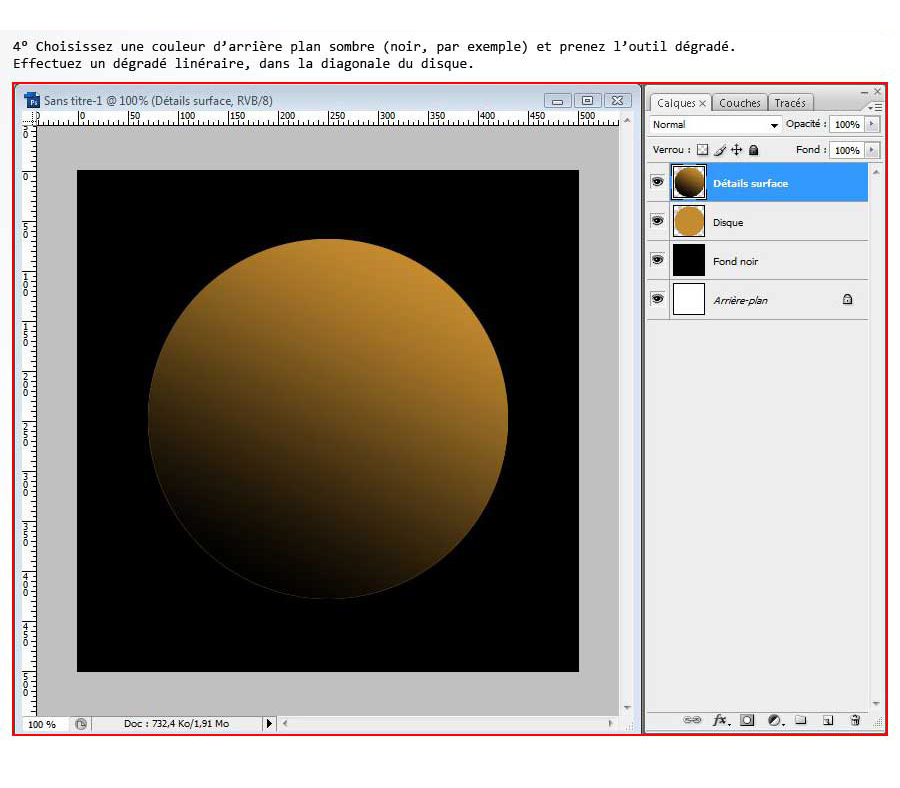Click the new layer icon
Screen dimensions: 900x788
coord(827,720)
